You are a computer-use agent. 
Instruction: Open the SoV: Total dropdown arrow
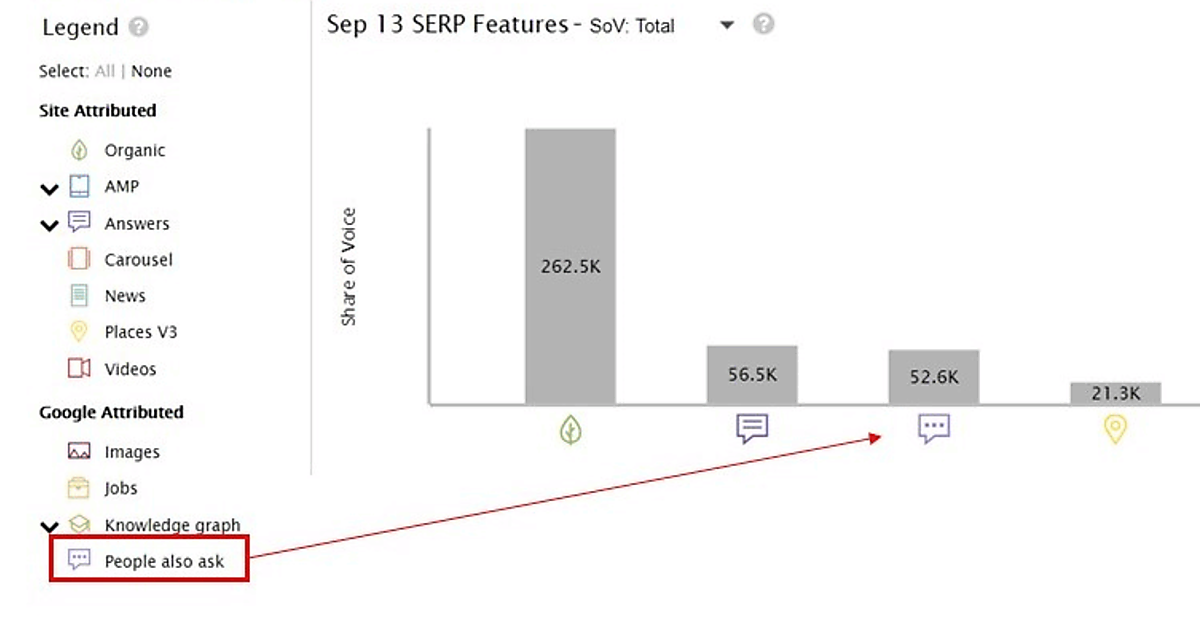727,26
